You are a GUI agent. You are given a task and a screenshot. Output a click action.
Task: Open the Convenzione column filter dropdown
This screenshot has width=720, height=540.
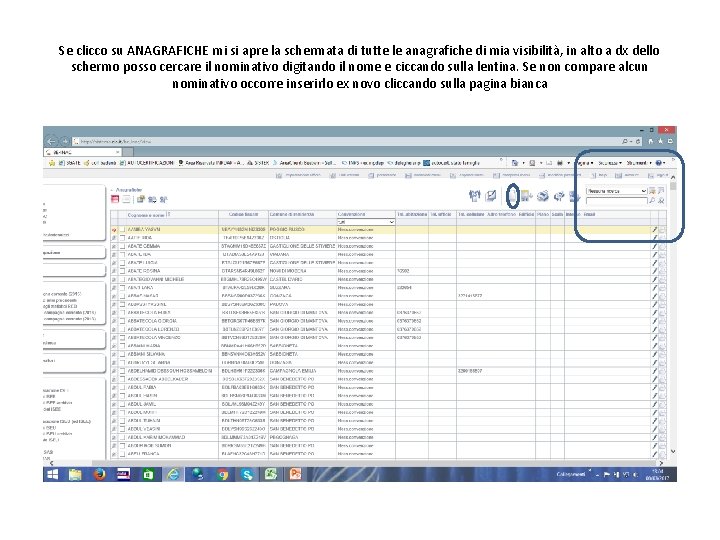pyautogui.click(x=366, y=222)
